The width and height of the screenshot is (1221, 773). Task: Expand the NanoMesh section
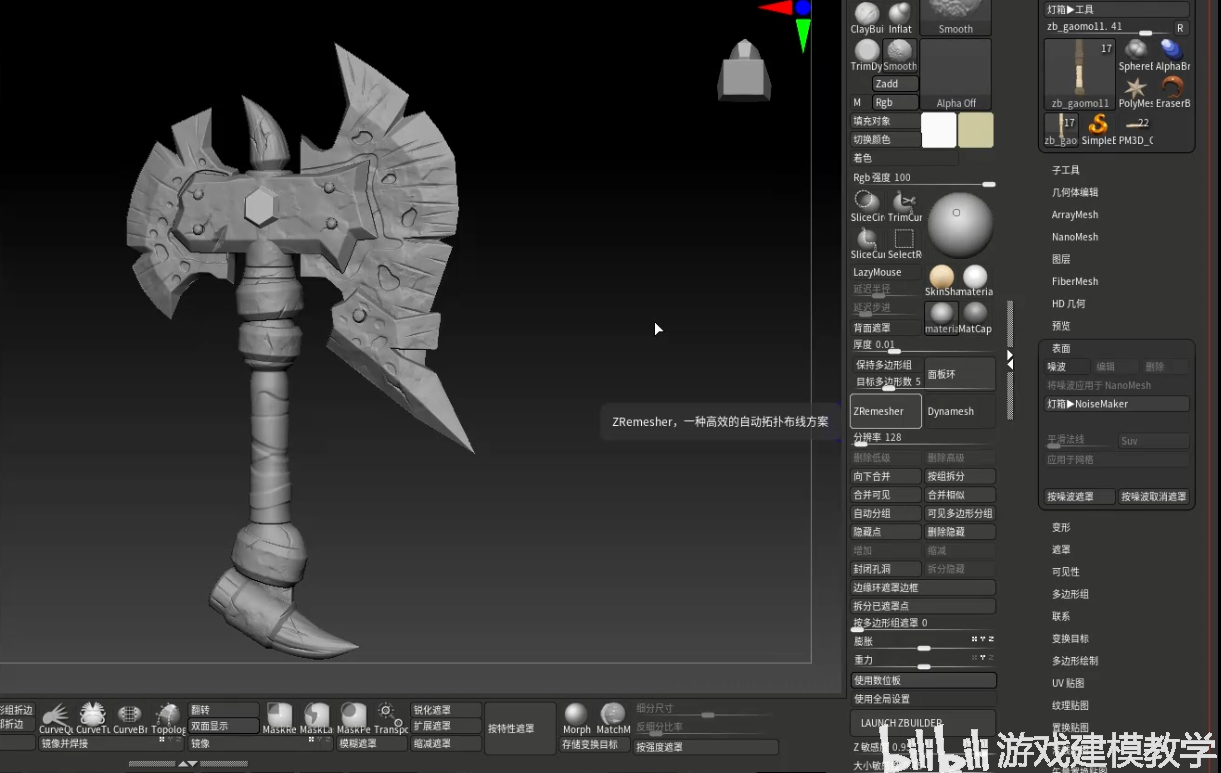pos(1075,237)
